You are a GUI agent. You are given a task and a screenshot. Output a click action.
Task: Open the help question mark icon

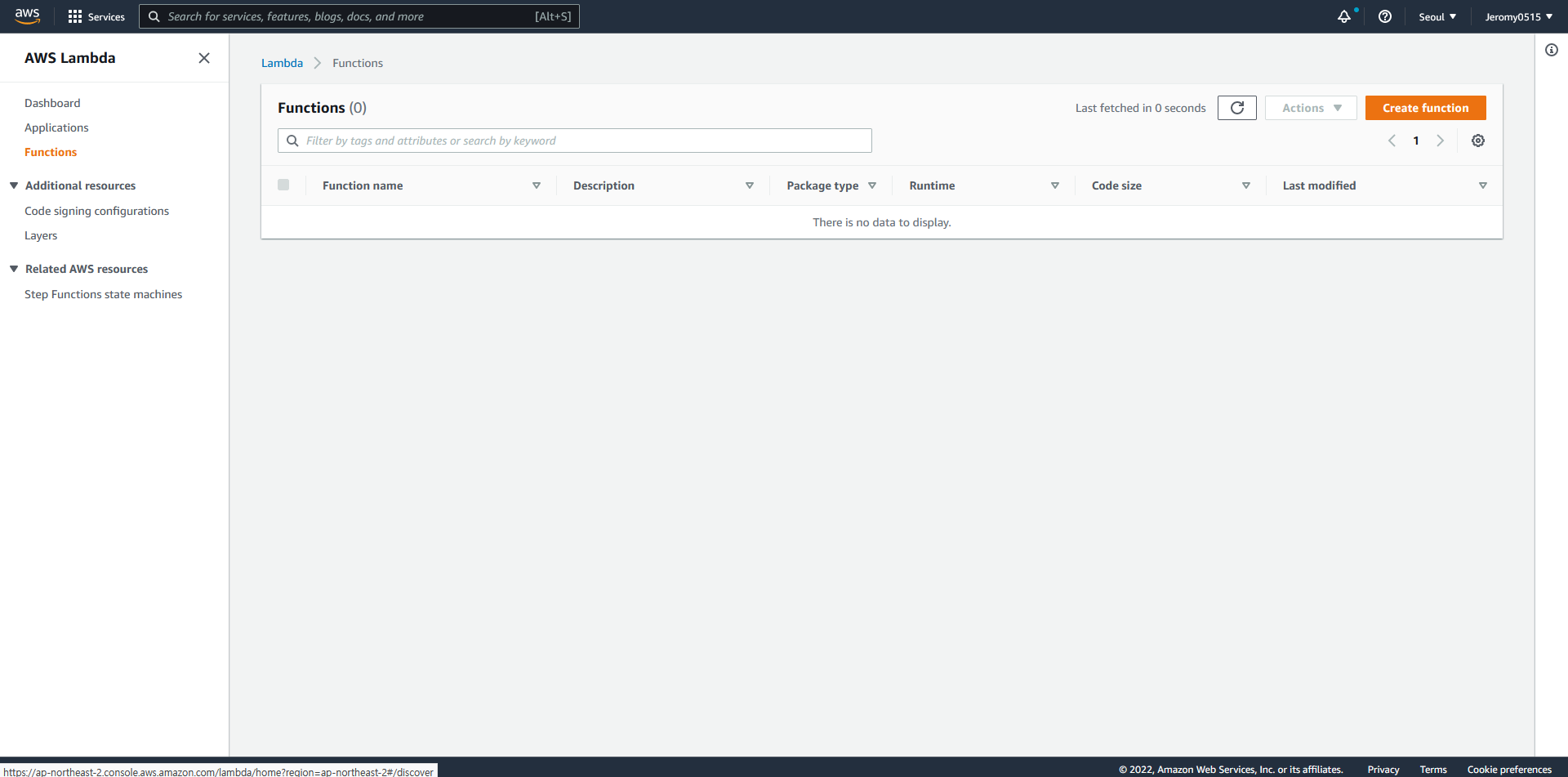coord(1385,16)
